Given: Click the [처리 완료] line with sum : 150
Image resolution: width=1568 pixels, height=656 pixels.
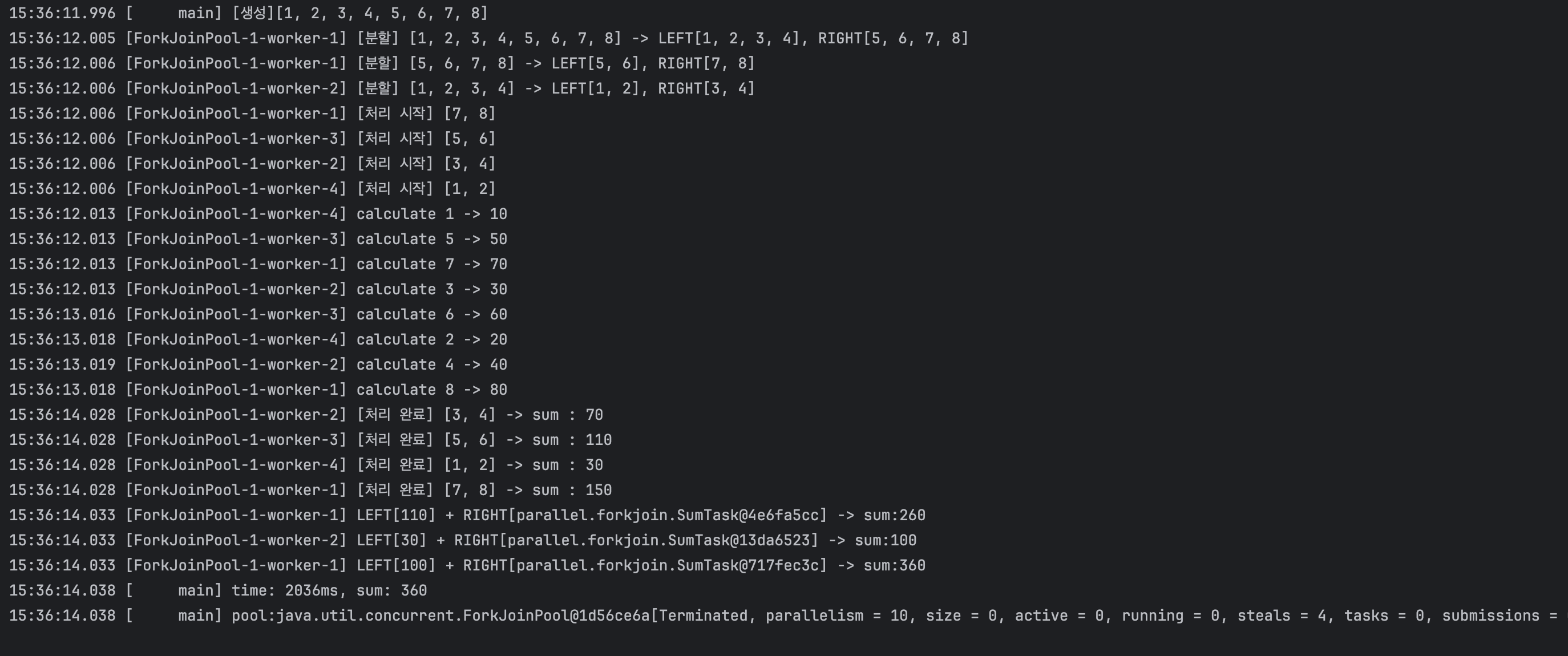Looking at the screenshot, I should point(484,490).
